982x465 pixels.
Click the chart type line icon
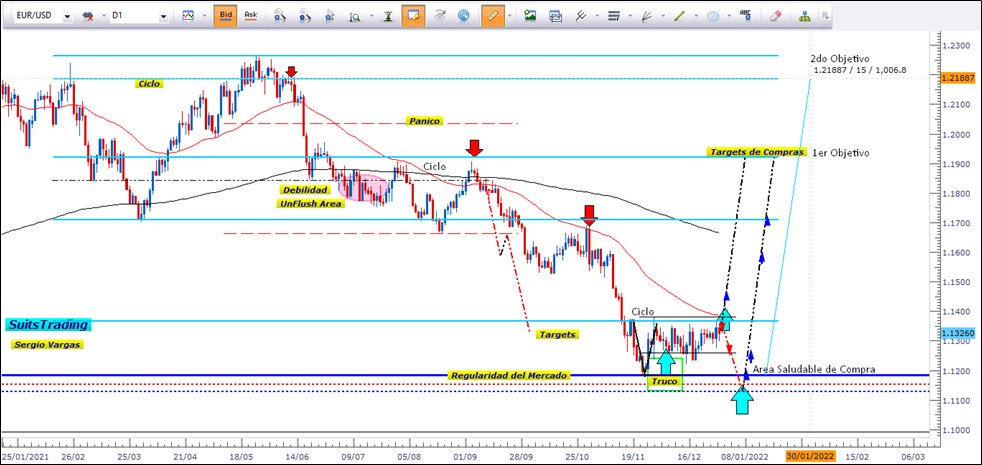point(189,16)
